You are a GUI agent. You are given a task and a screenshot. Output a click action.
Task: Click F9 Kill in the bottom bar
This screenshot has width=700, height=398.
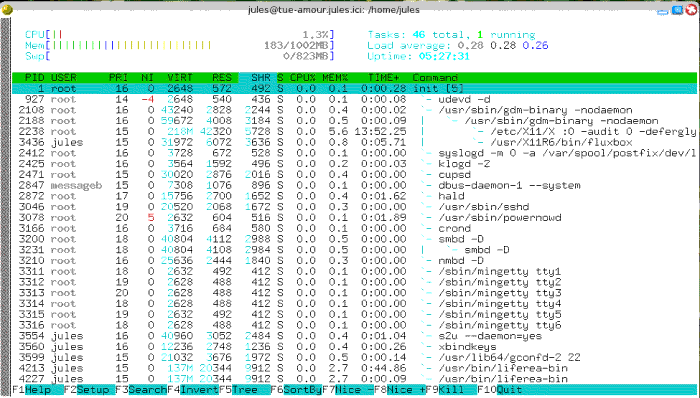(451, 390)
